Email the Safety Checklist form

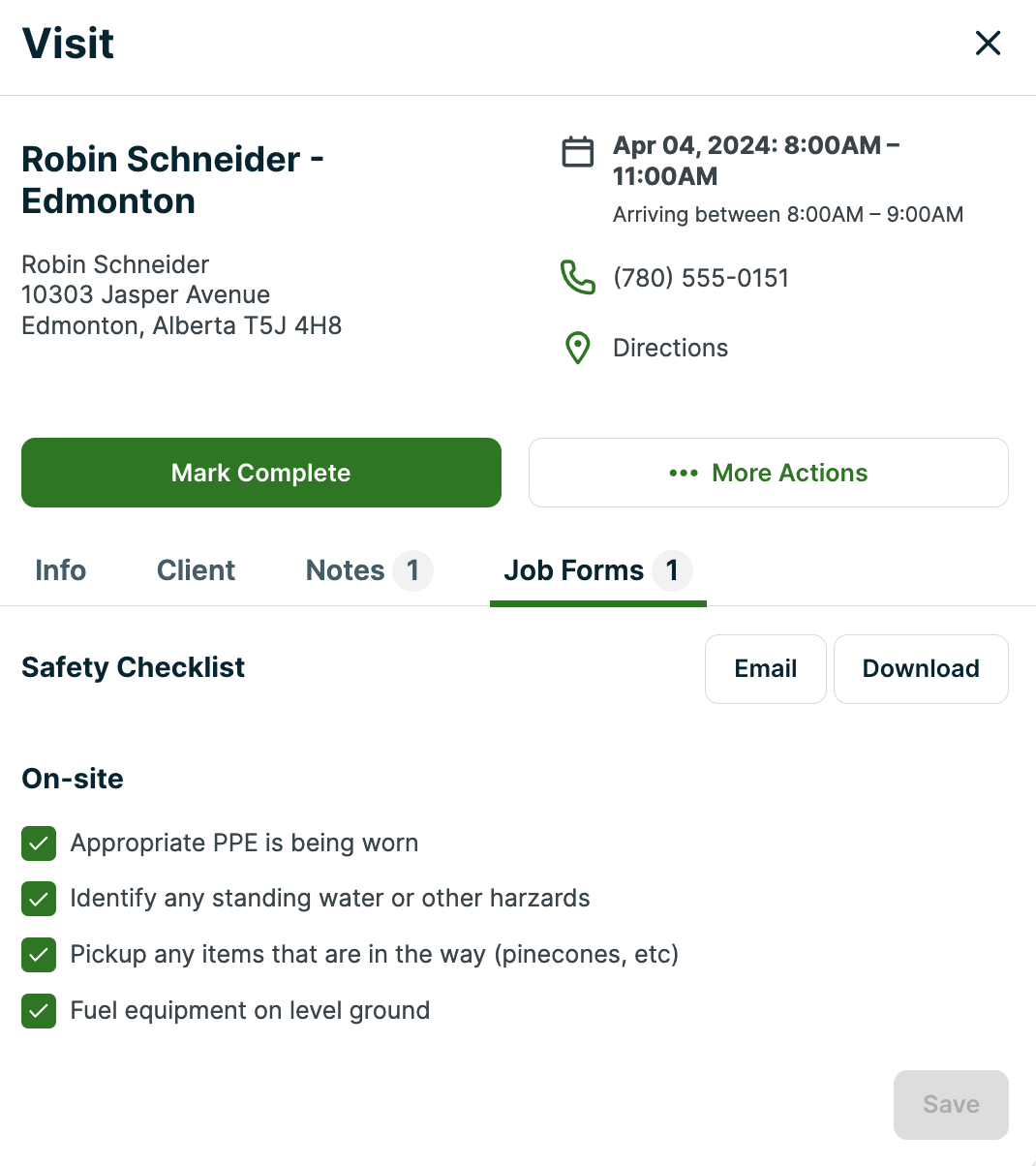click(x=765, y=668)
